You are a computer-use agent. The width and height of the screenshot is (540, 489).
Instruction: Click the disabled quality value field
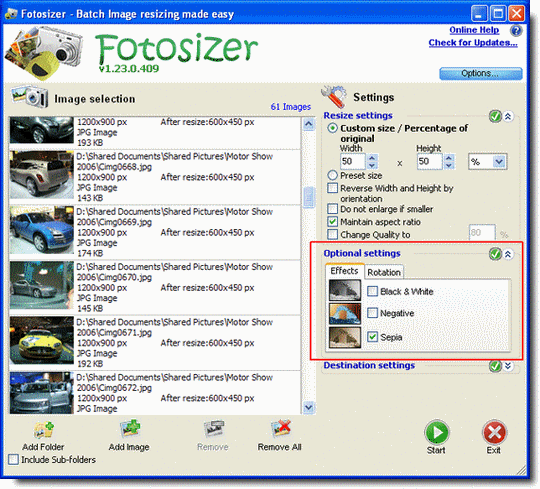pos(482,233)
